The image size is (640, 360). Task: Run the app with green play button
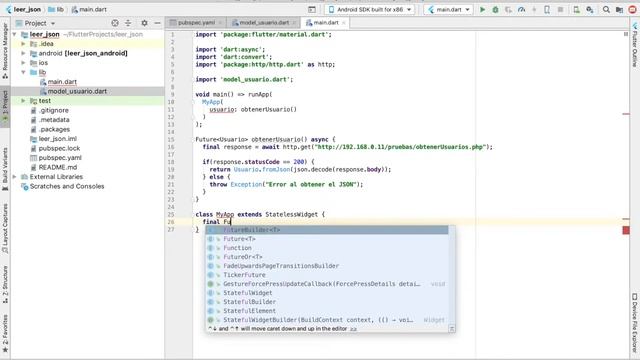point(482,9)
